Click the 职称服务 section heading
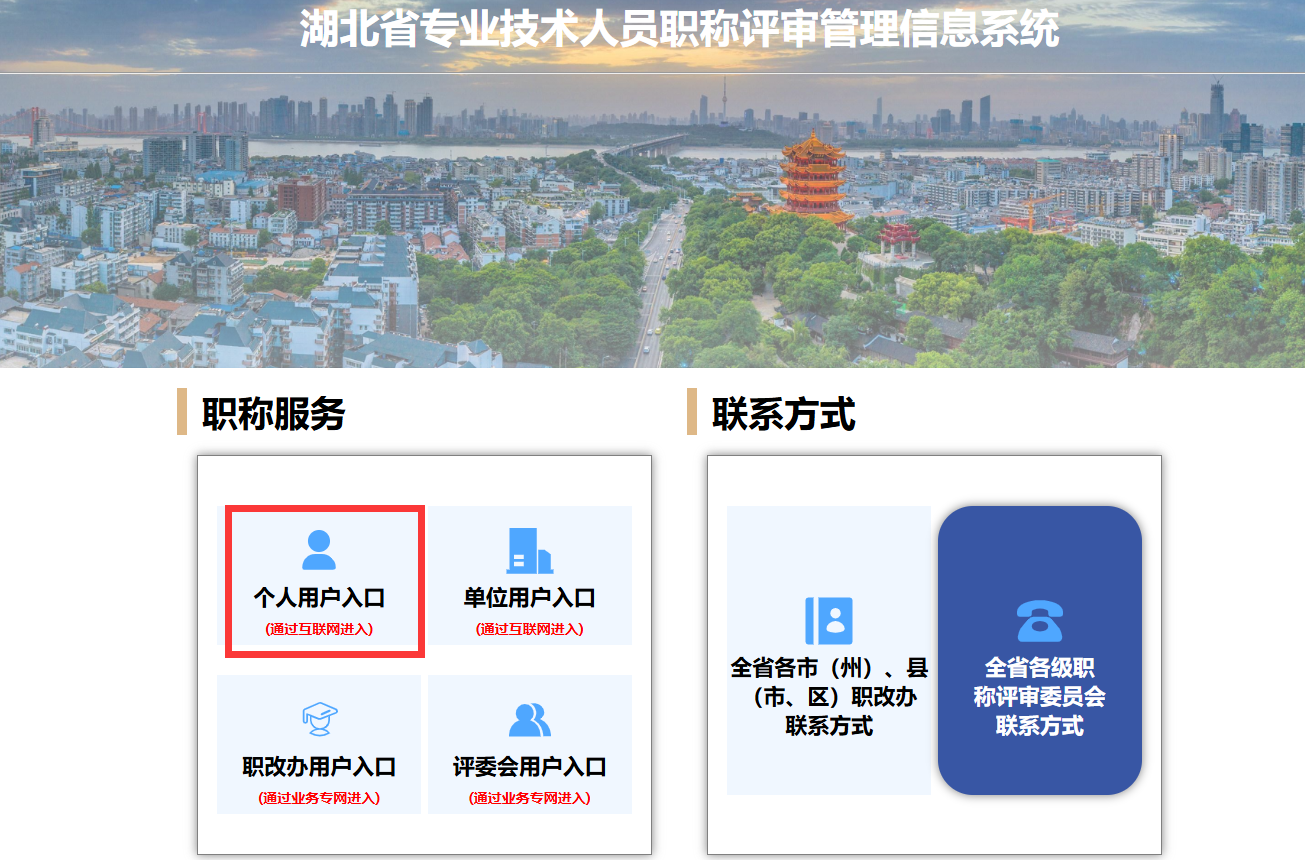 click(273, 413)
